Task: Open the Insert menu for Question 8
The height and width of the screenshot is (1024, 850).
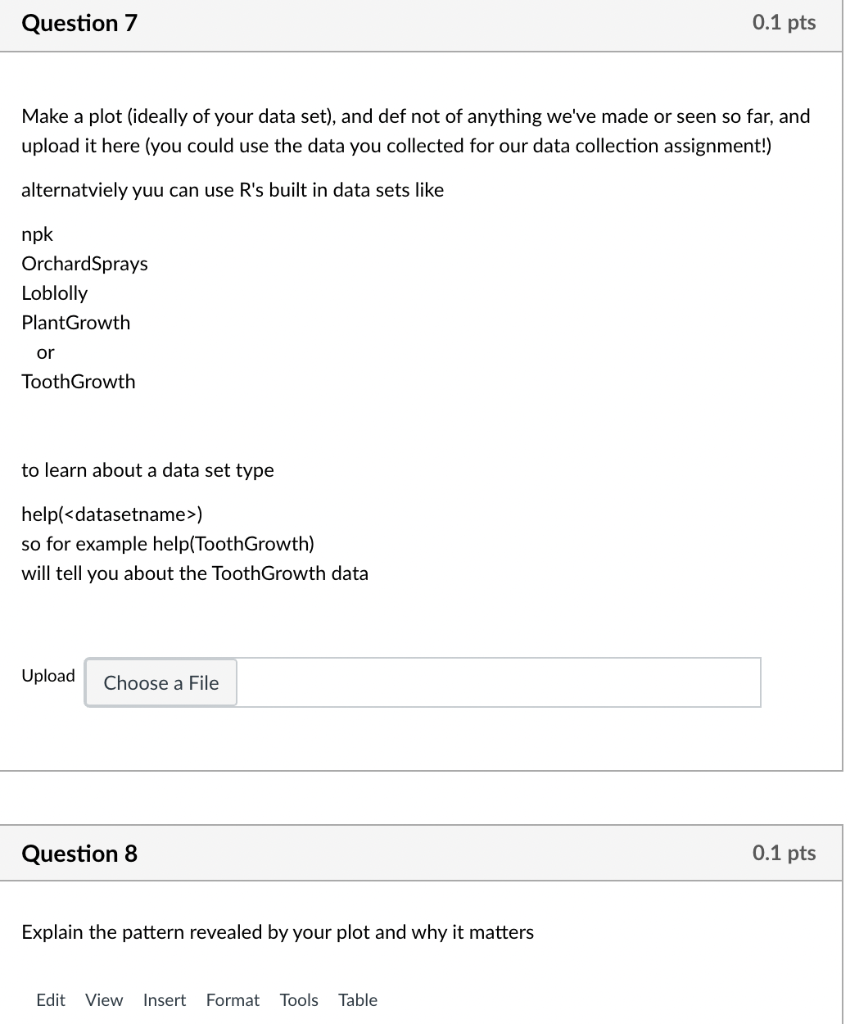Action: tap(165, 999)
